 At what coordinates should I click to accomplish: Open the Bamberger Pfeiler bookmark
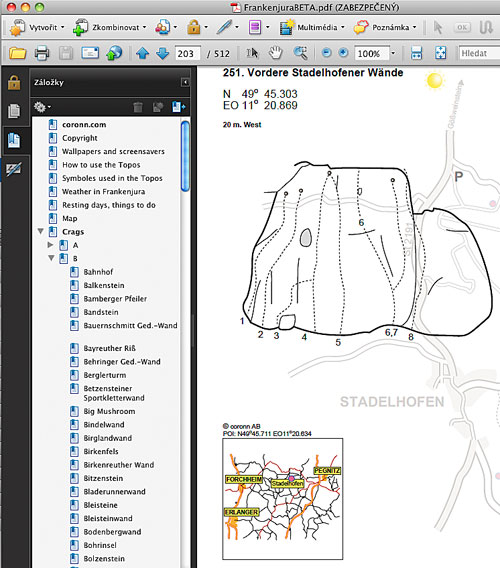pos(115,299)
